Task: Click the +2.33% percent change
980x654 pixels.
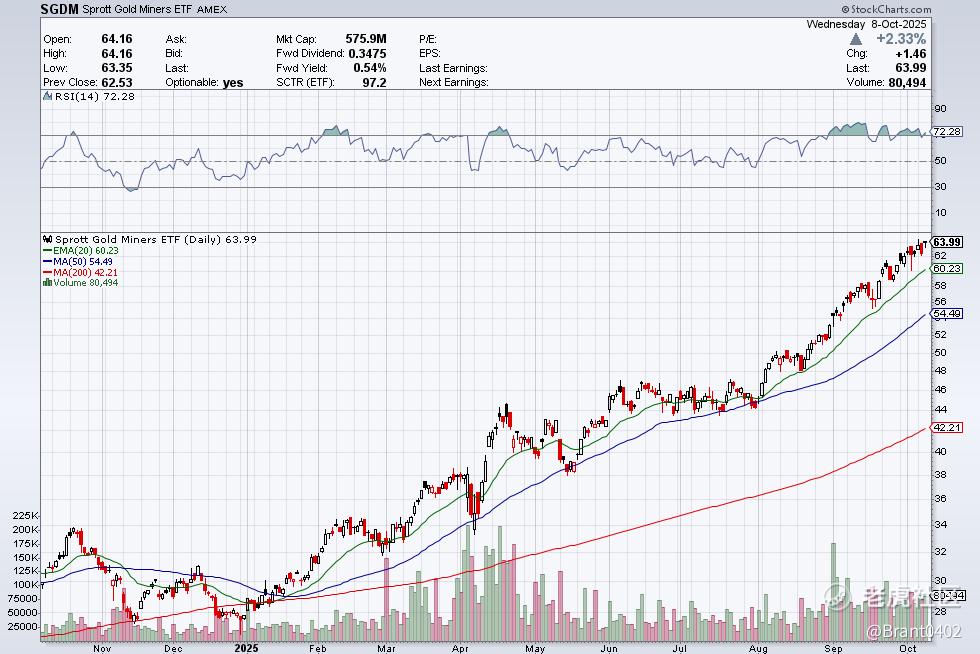Action: point(901,39)
